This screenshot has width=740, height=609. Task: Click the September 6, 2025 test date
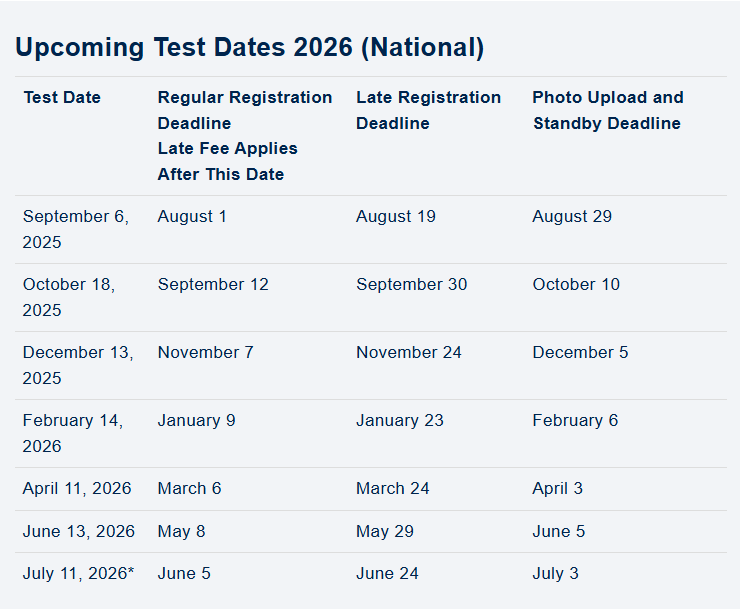(76, 229)
